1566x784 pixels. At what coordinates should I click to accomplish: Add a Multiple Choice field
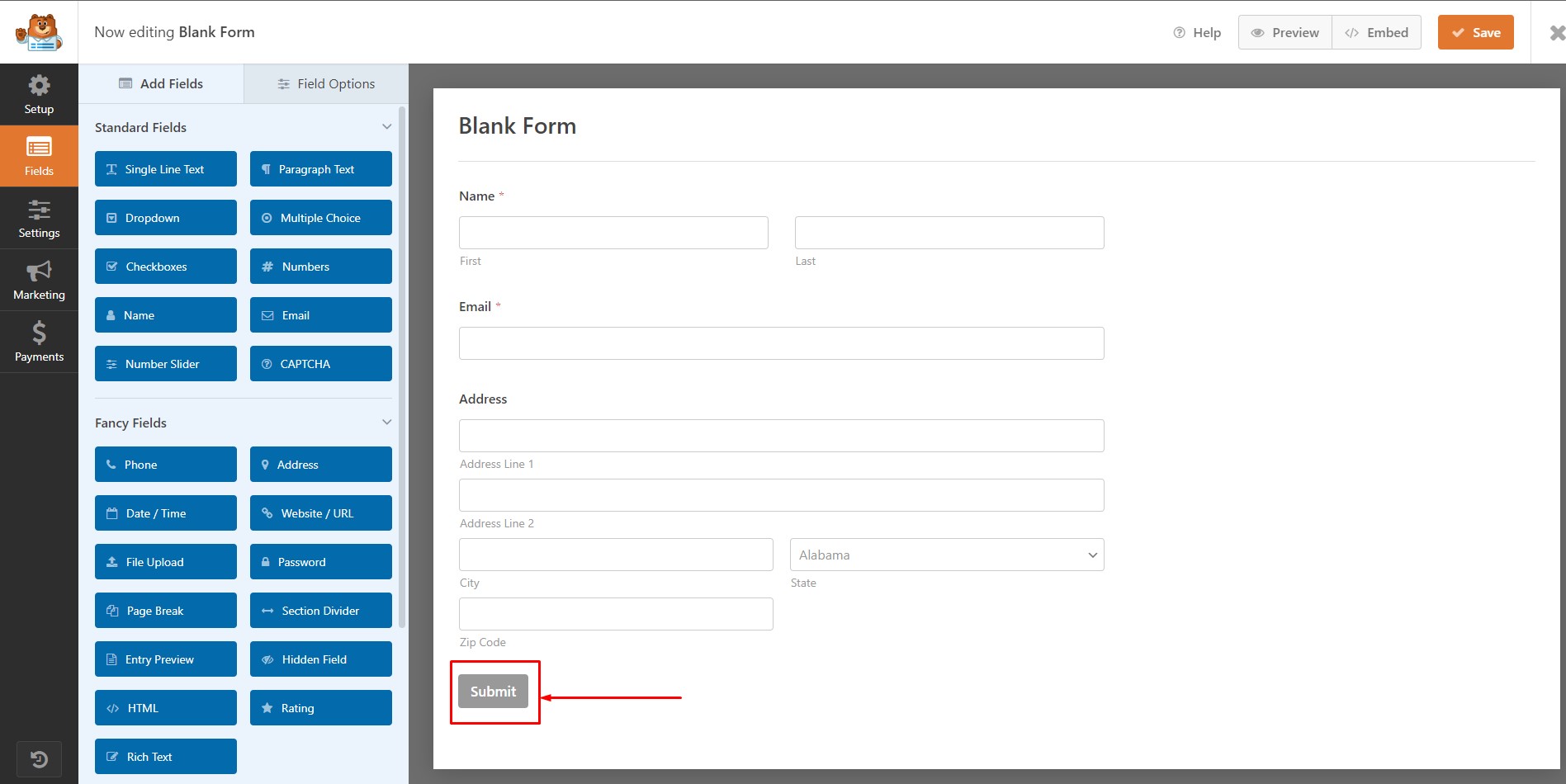[321, 218]
